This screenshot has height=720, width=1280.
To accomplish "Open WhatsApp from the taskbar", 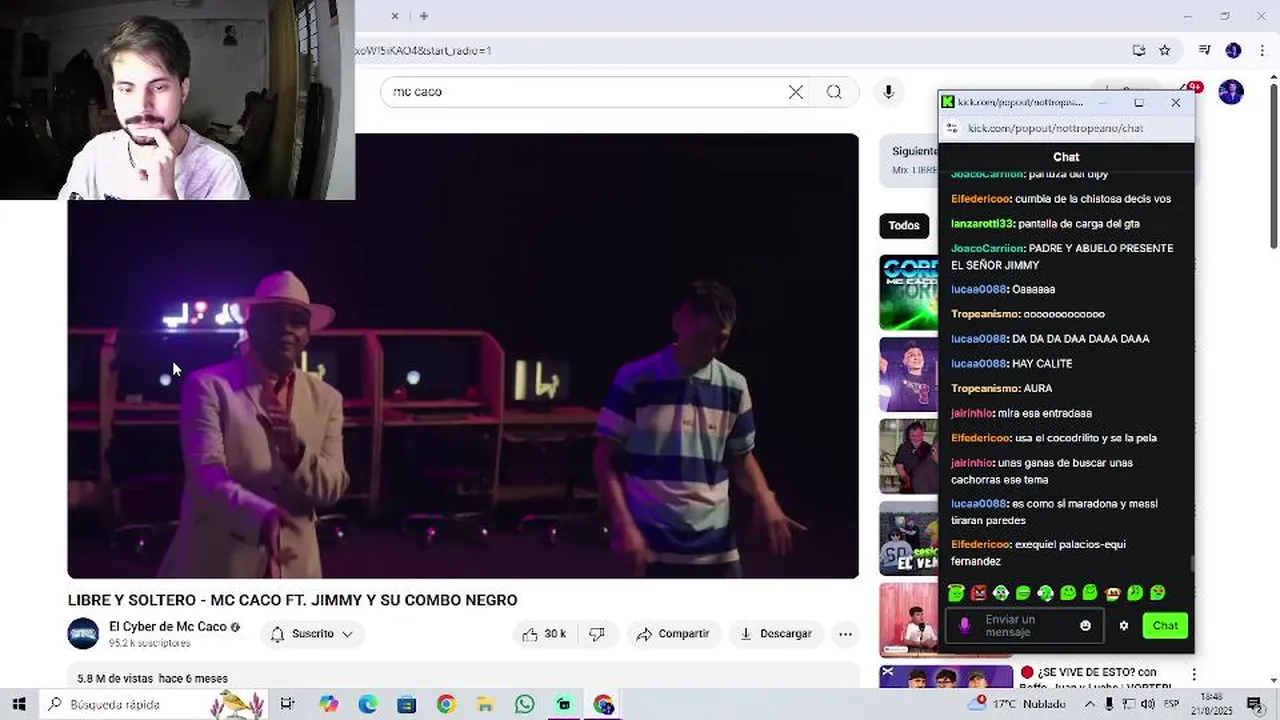I will click(x=525, y=704).
